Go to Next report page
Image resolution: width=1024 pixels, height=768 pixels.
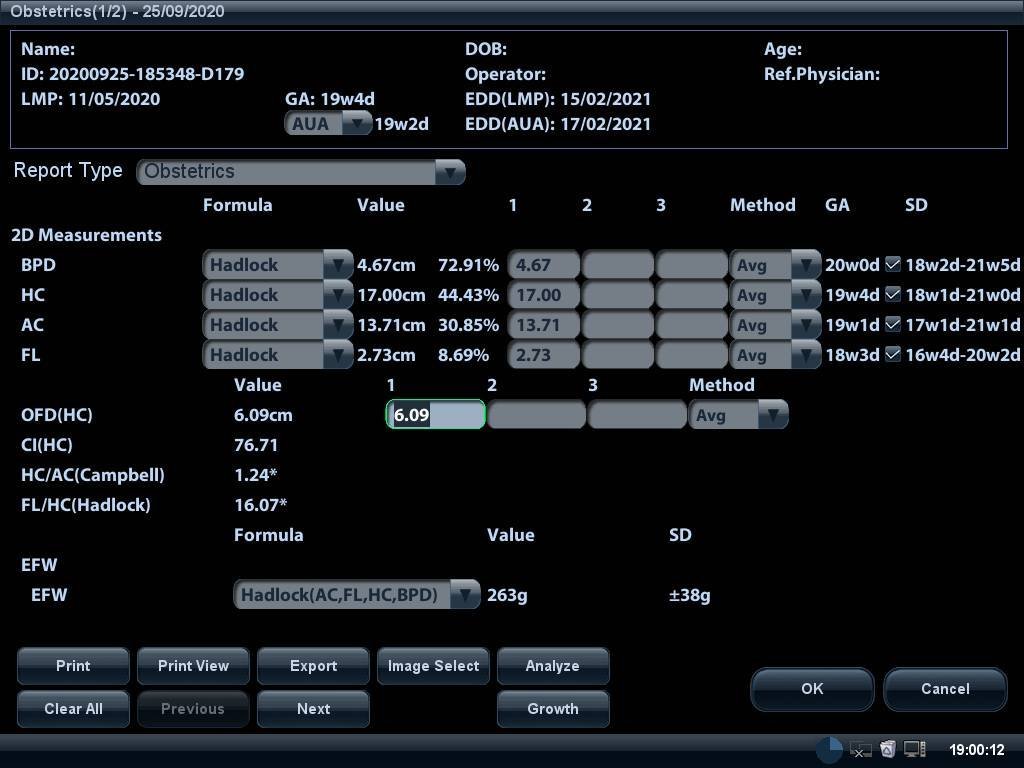[x=313, y=709]
